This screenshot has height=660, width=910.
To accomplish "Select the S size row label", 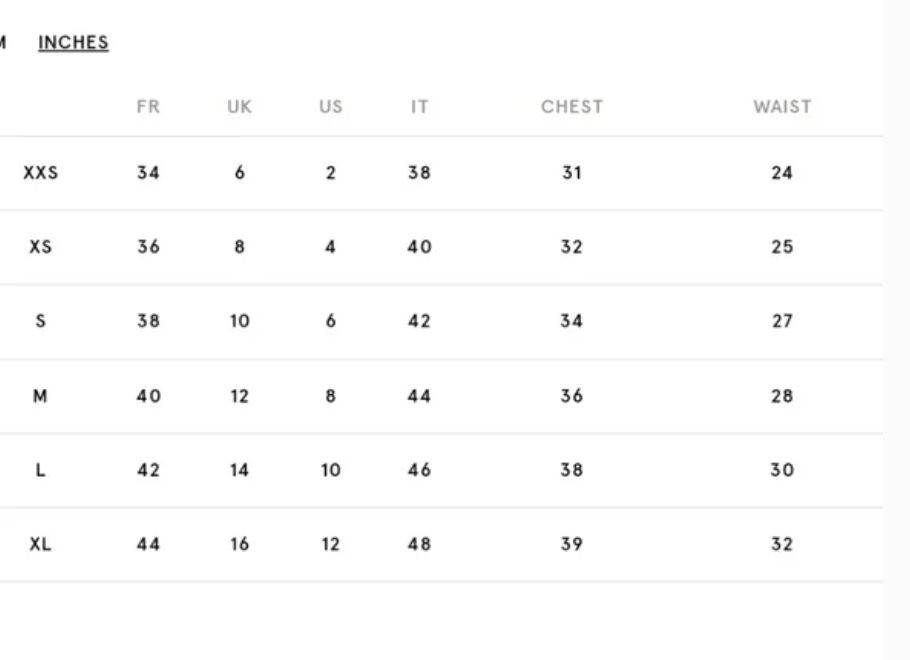I will coord(41,321).
